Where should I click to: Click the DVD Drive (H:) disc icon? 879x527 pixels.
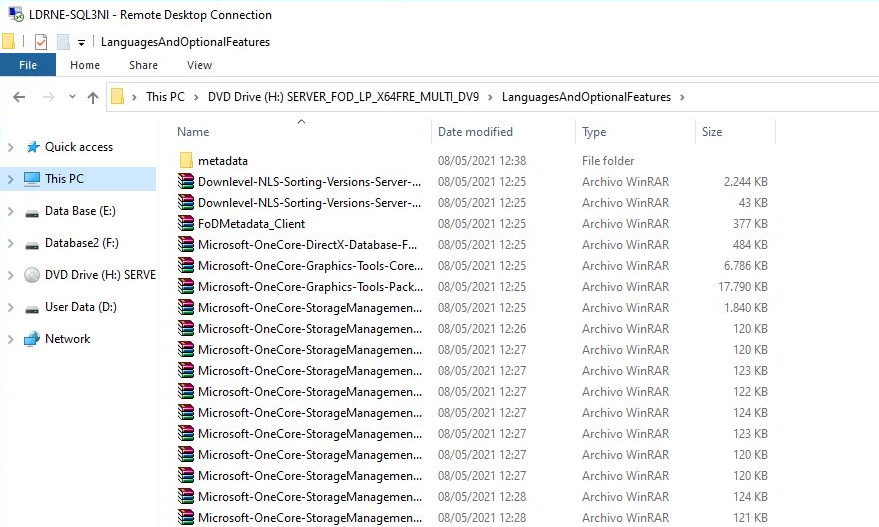point(32,275)
